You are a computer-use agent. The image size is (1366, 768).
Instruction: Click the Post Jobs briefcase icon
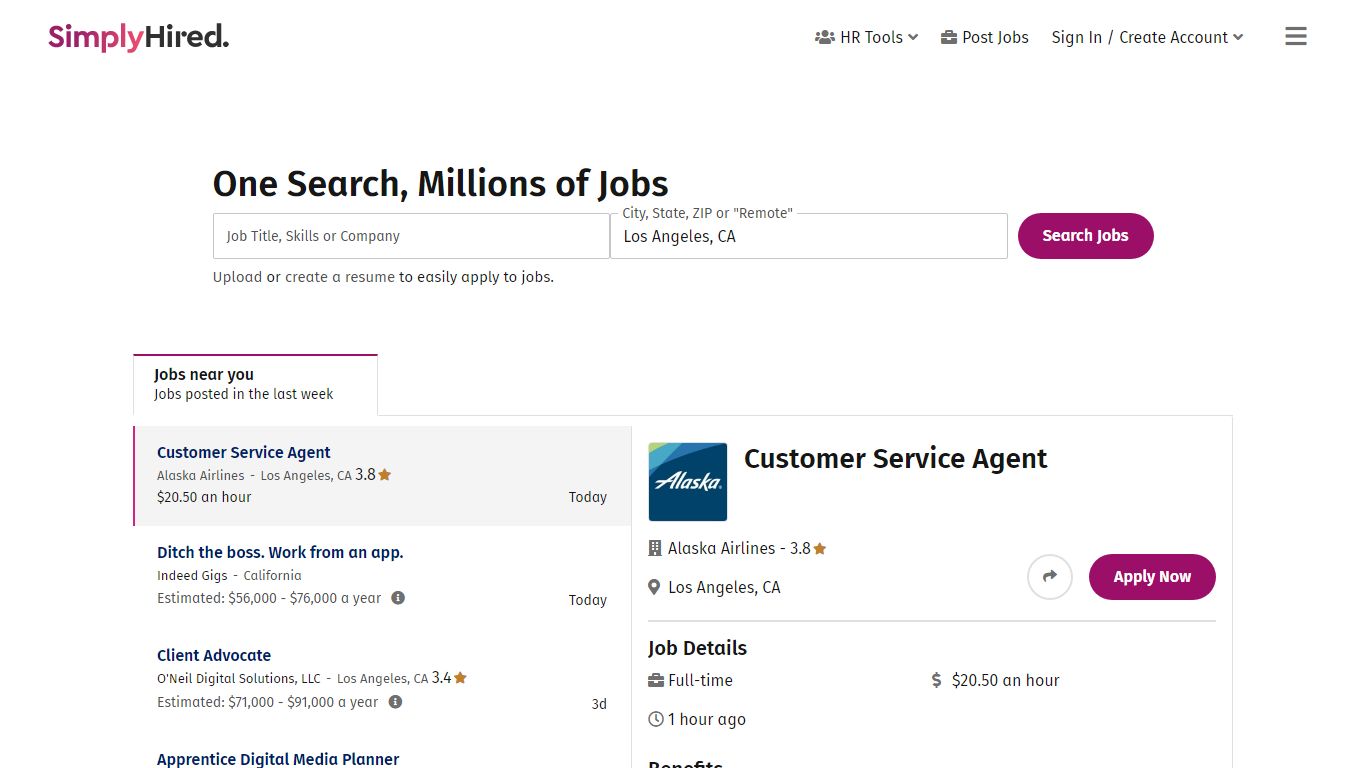[x=949, y=37]
